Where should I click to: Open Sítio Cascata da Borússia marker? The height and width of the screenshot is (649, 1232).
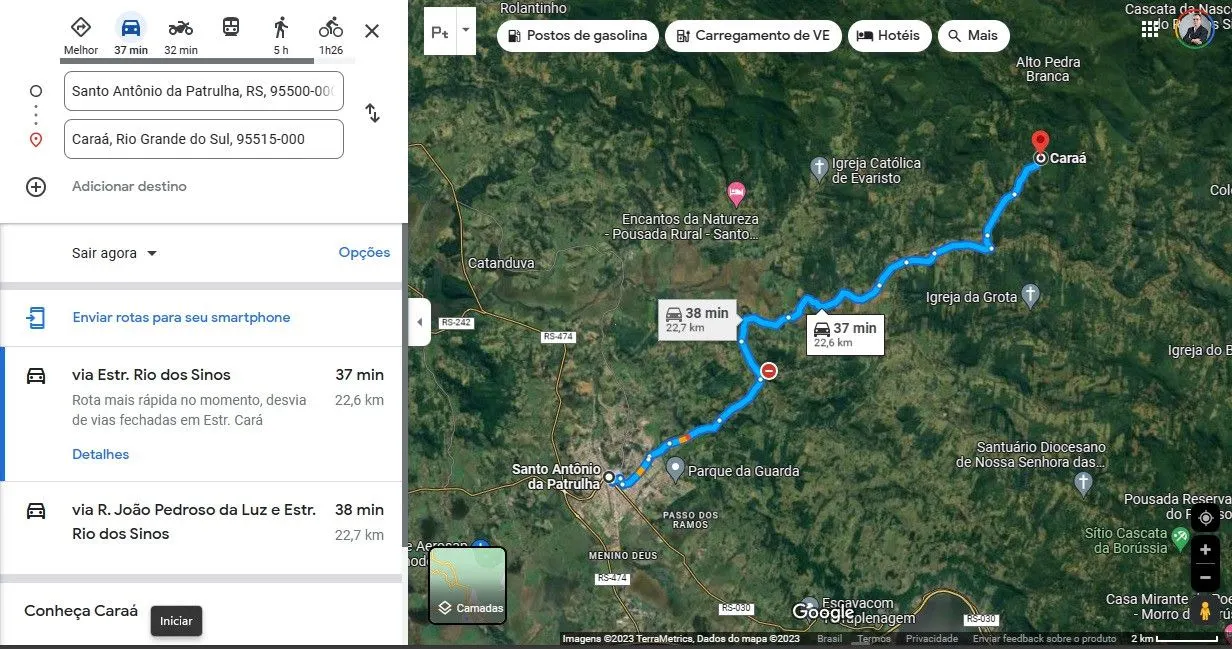(1180, 538)
